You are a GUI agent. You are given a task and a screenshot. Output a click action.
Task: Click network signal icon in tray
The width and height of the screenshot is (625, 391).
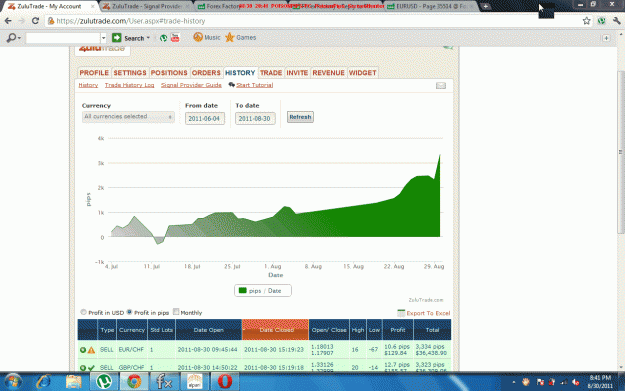pos(564,382)
